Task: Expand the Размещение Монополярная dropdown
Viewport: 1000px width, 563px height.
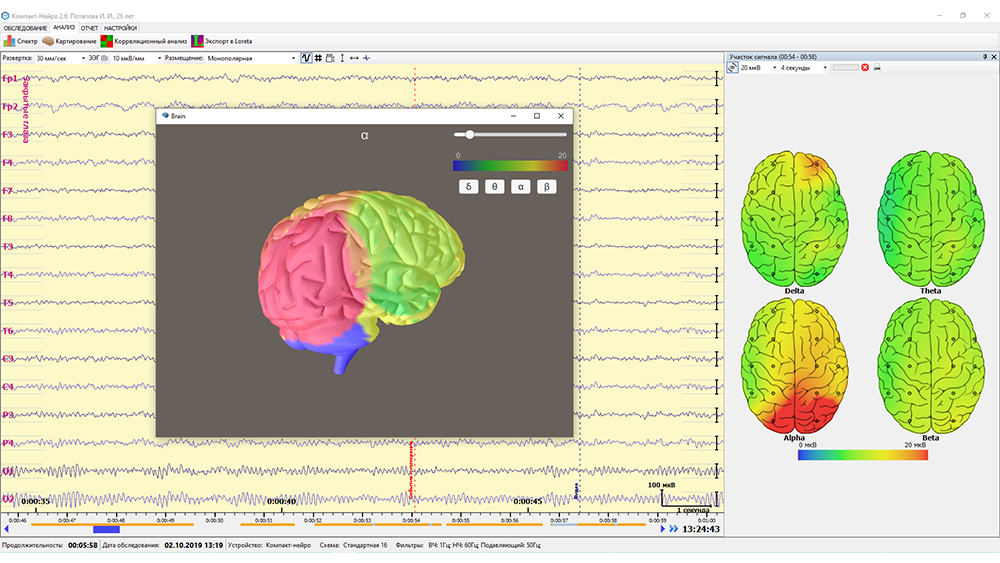Action: pos(251,58)
